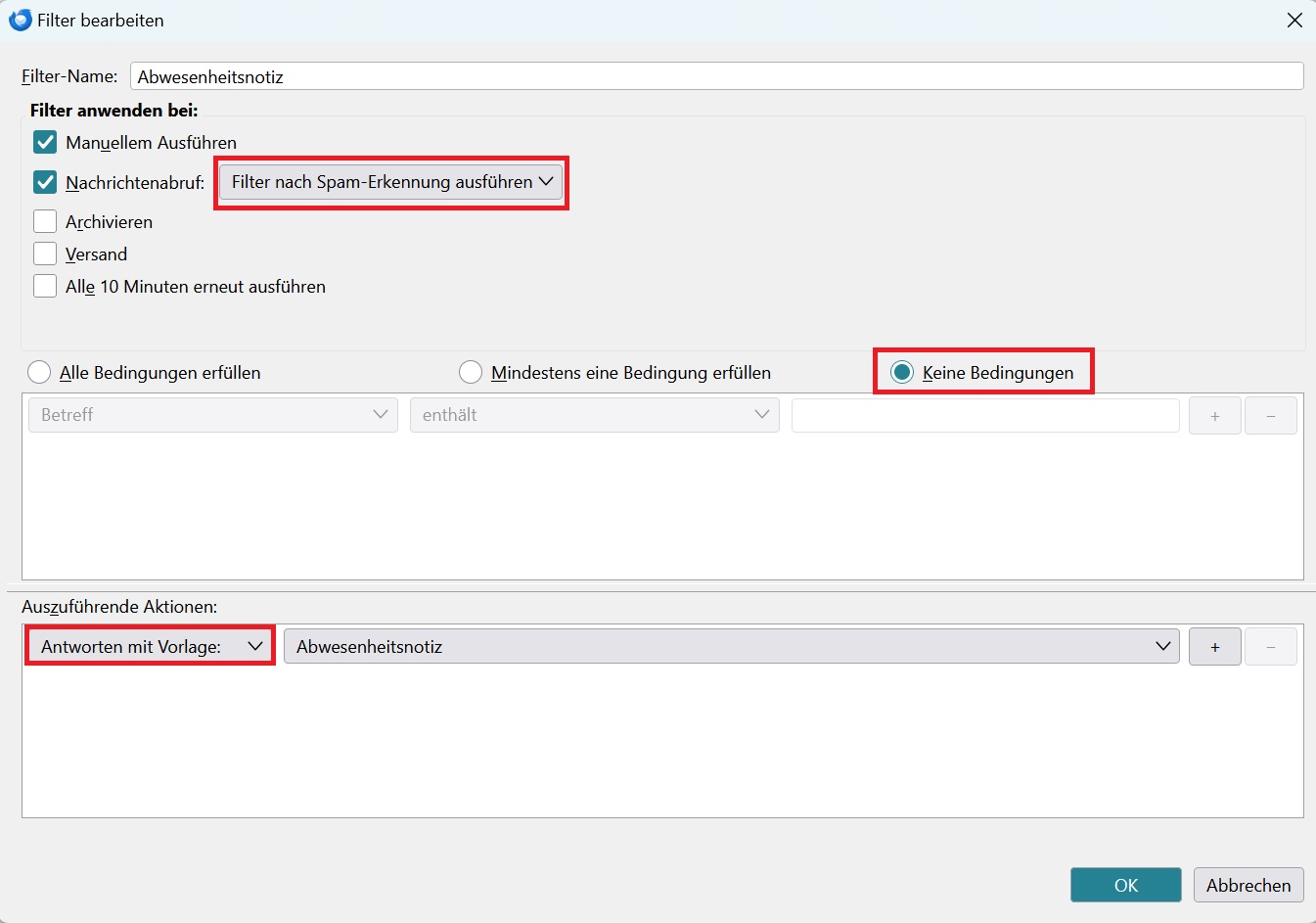This screenshot has width=1316, height=923.
Task: Open Antworten mit Vorlage action dropdown
Action: tap(150, 647)
